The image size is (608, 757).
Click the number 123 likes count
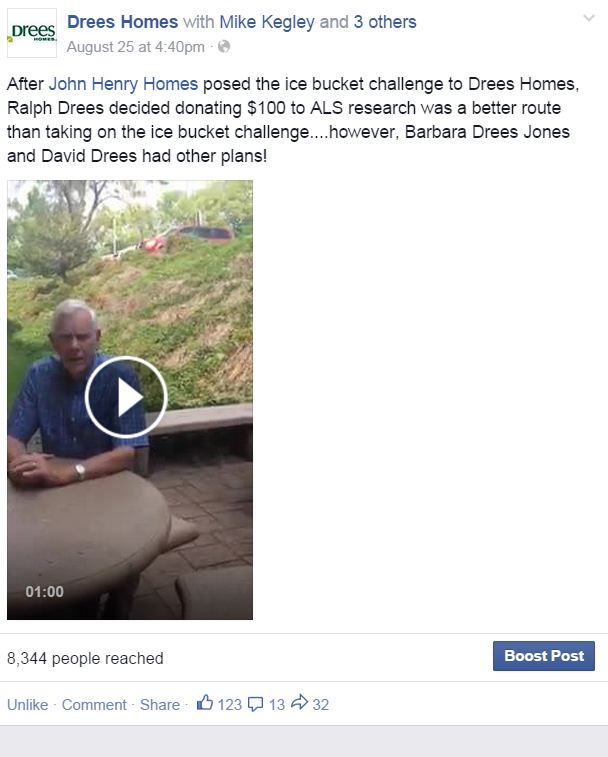229,705
